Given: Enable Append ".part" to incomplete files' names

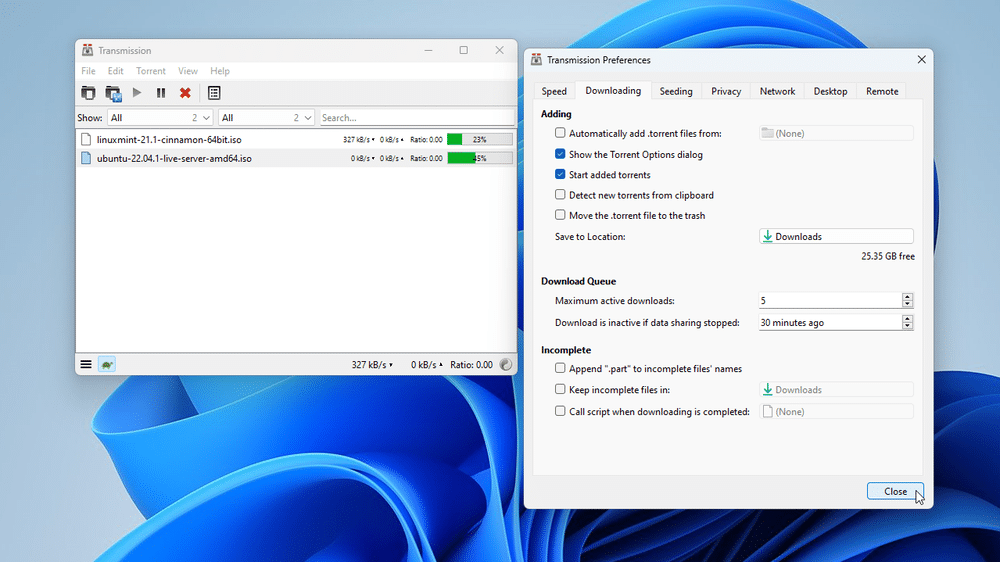Looking at the screenshot, I should [x=560, y=369].
